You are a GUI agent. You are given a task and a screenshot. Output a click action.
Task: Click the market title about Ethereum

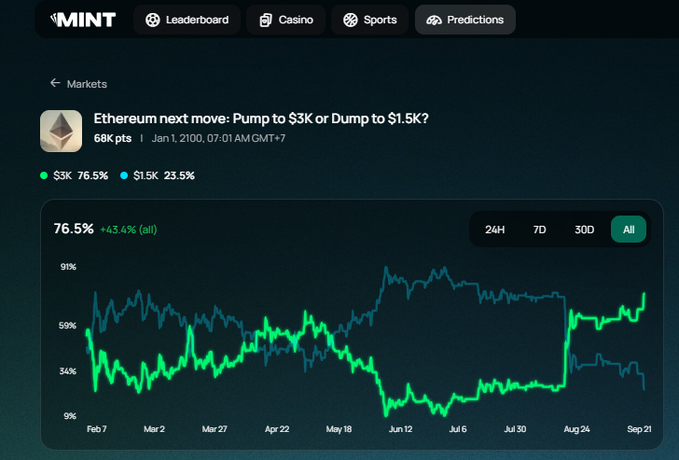(x=261, y=118)
